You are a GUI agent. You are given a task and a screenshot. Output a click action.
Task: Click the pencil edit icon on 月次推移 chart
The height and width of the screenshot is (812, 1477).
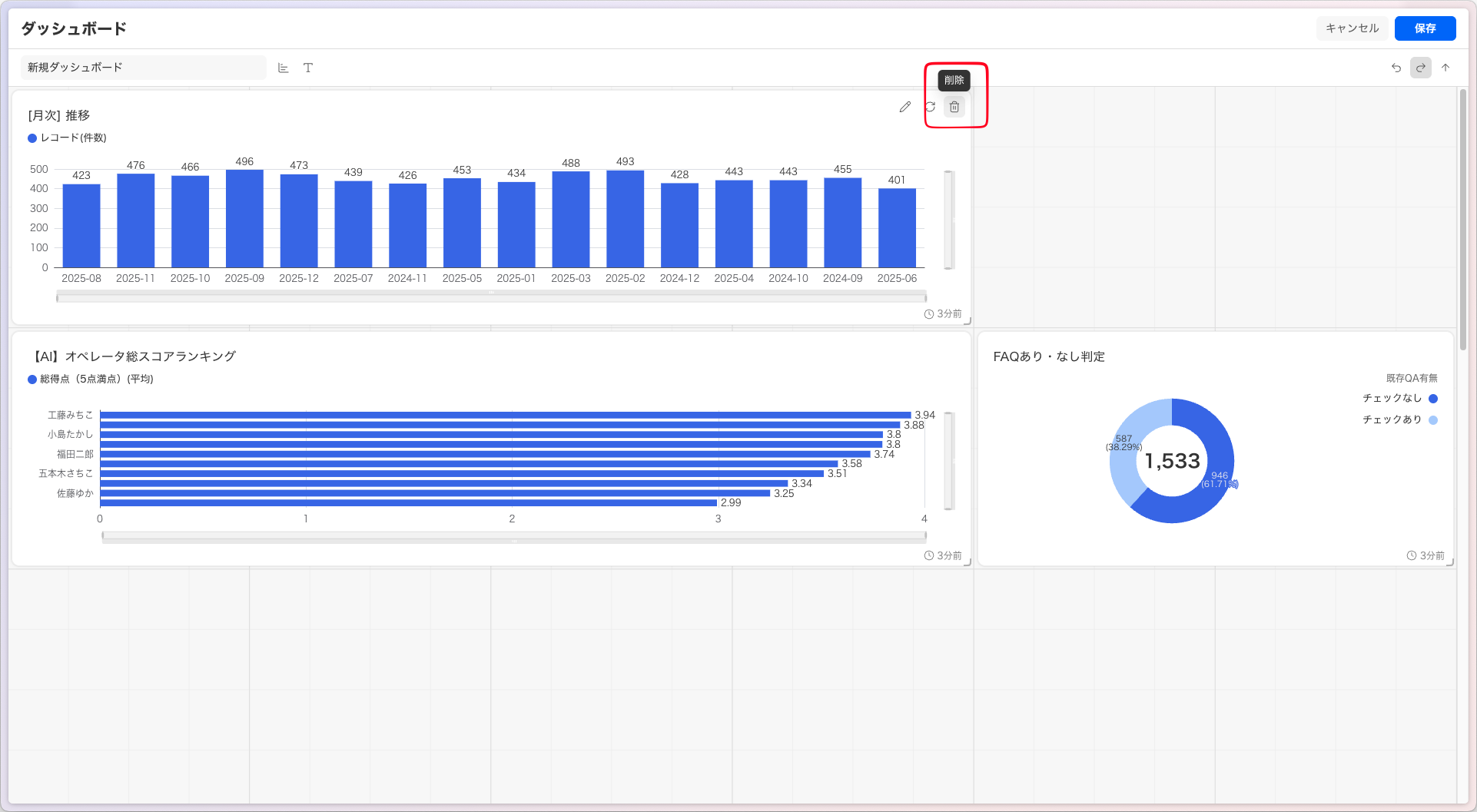point(905,107)
